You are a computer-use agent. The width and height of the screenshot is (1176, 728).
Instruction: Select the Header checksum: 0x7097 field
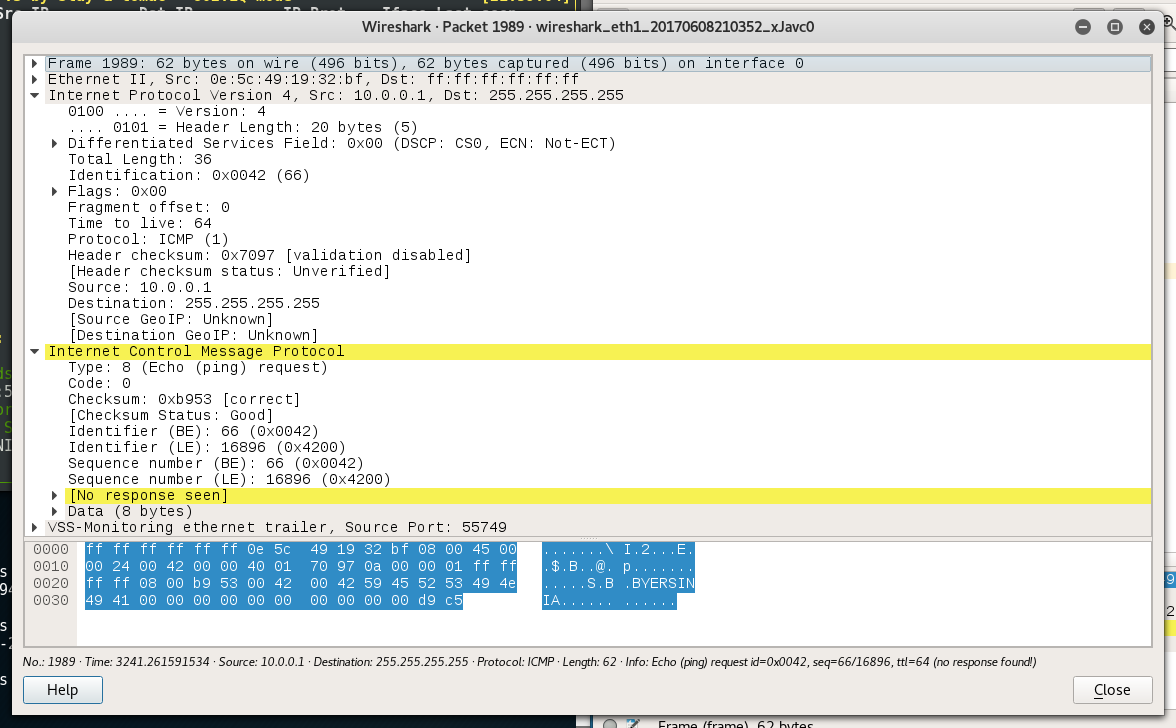(x=269, y=256)
